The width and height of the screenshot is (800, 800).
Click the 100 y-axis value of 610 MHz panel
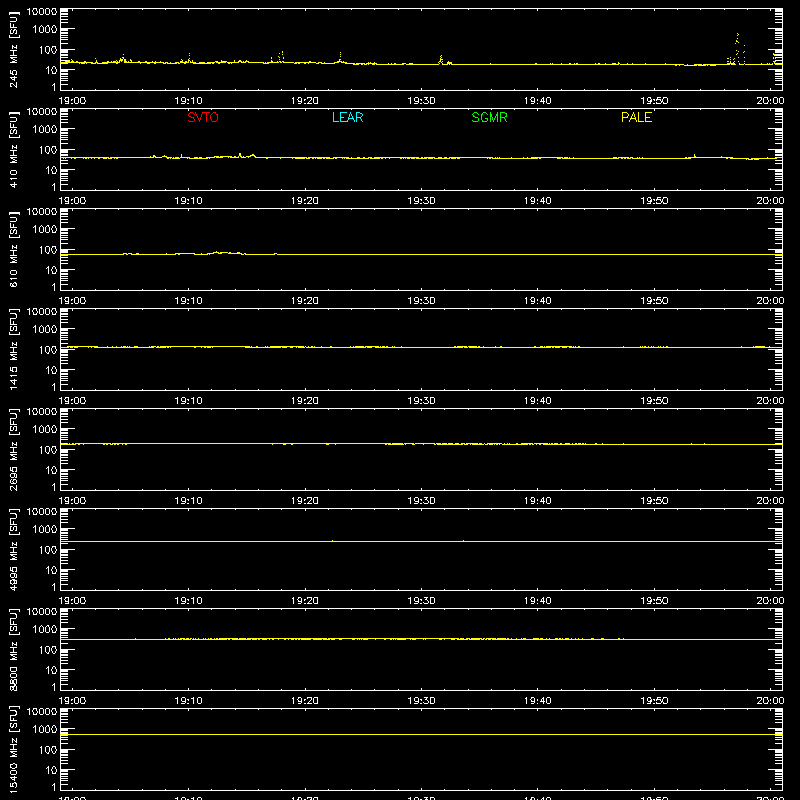click(x=48, y=250)
